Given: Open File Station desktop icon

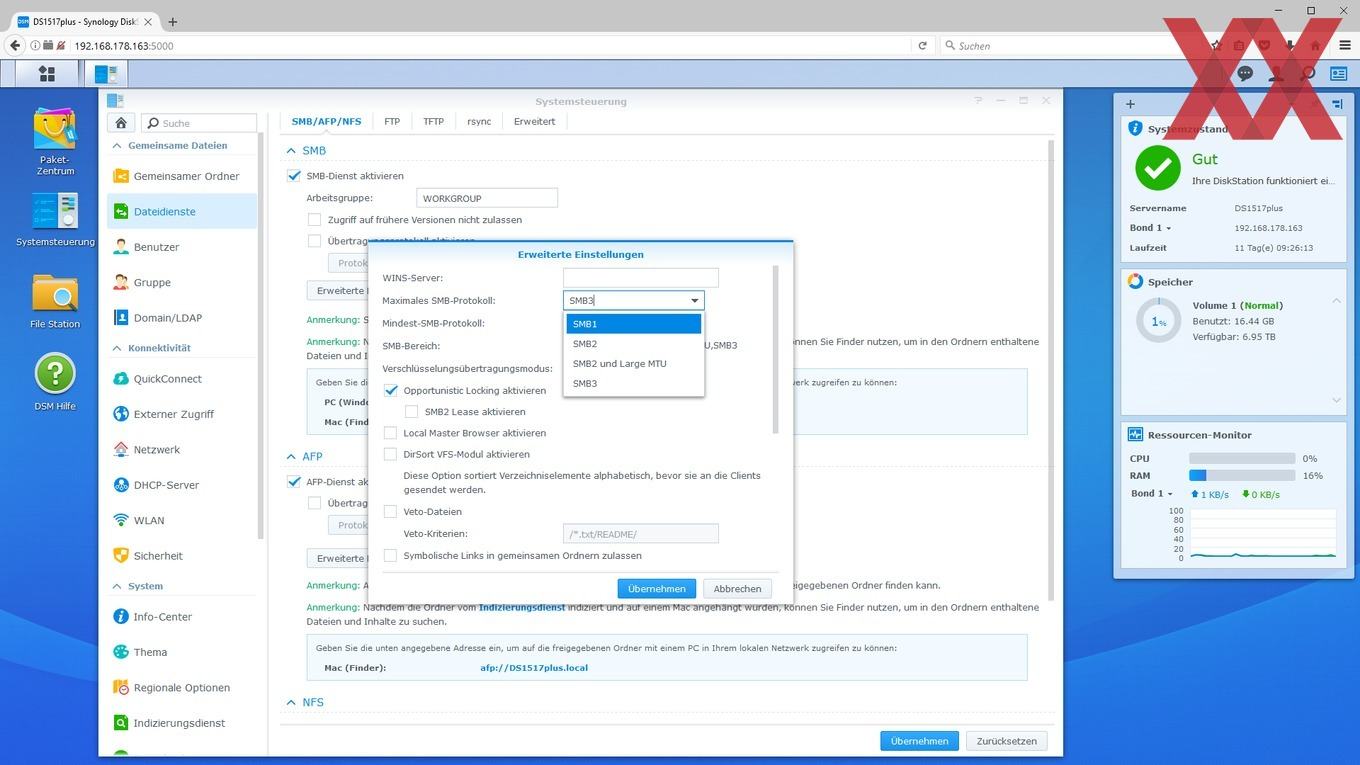Looking at the screenshot, I should pyautogui.click(x=56, y=302).
